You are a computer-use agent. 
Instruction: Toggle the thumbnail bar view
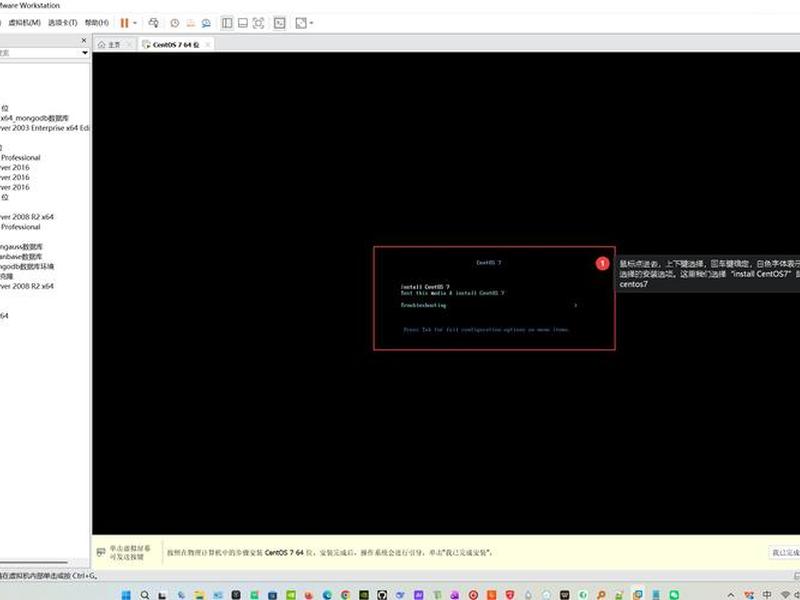tap(243, 23)
